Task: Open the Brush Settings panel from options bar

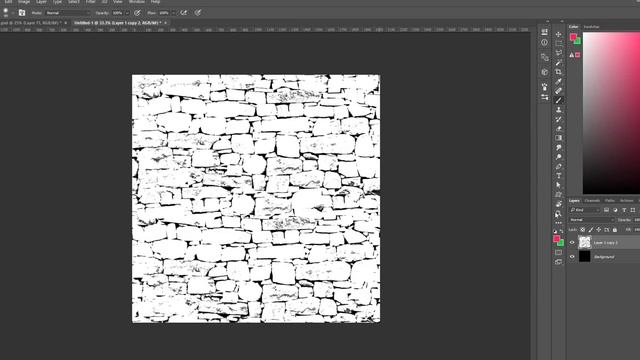Action: [x=22, y=13]
